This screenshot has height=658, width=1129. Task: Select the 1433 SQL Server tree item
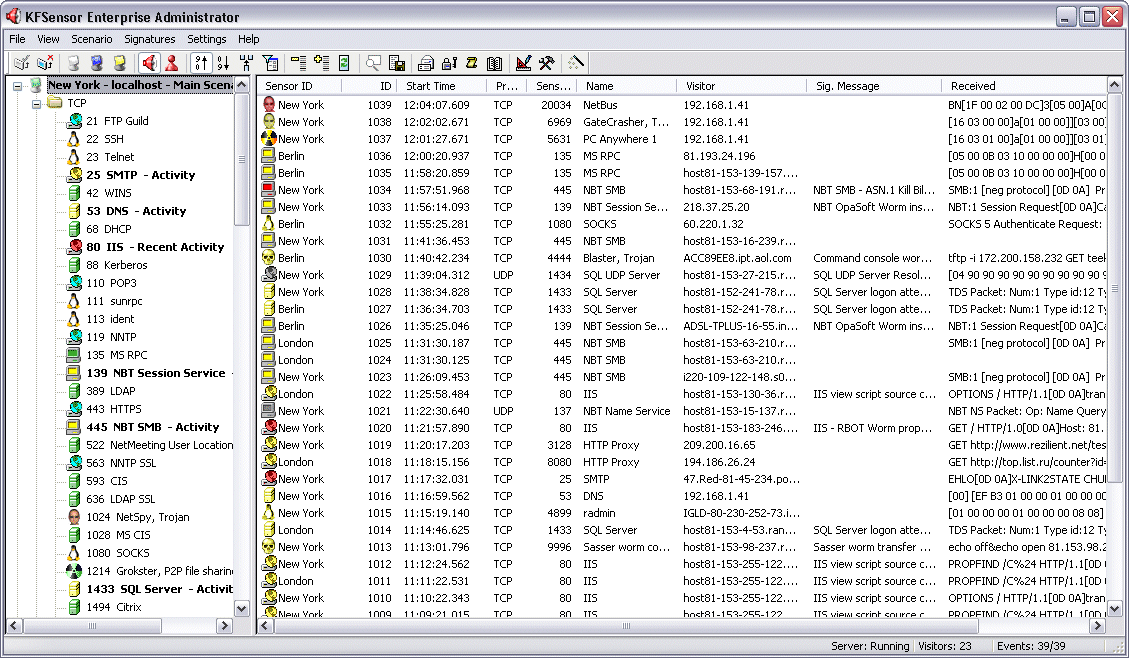click(x=159, y=589)
